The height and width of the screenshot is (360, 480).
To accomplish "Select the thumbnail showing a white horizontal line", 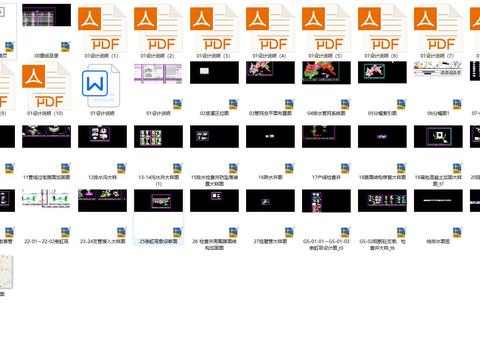I will point(438,200).
